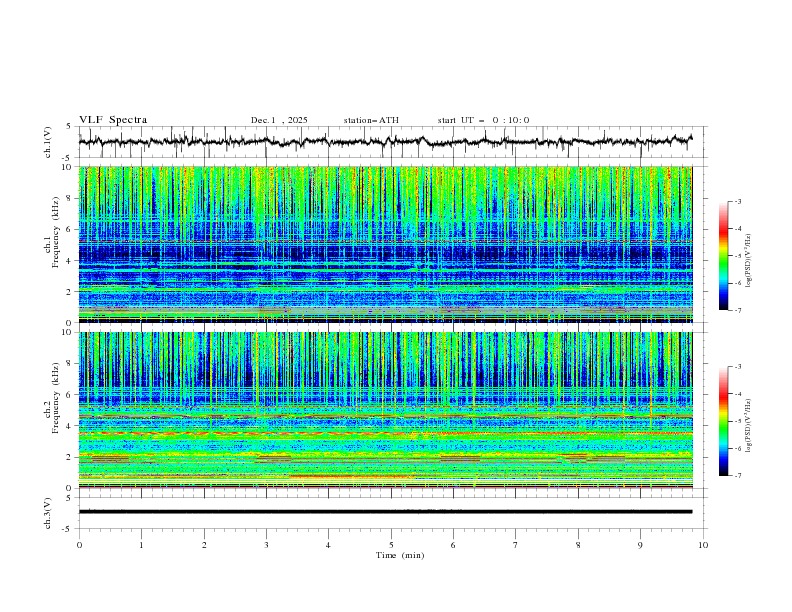Click the -3 label on upper color bar

(736, 202)
